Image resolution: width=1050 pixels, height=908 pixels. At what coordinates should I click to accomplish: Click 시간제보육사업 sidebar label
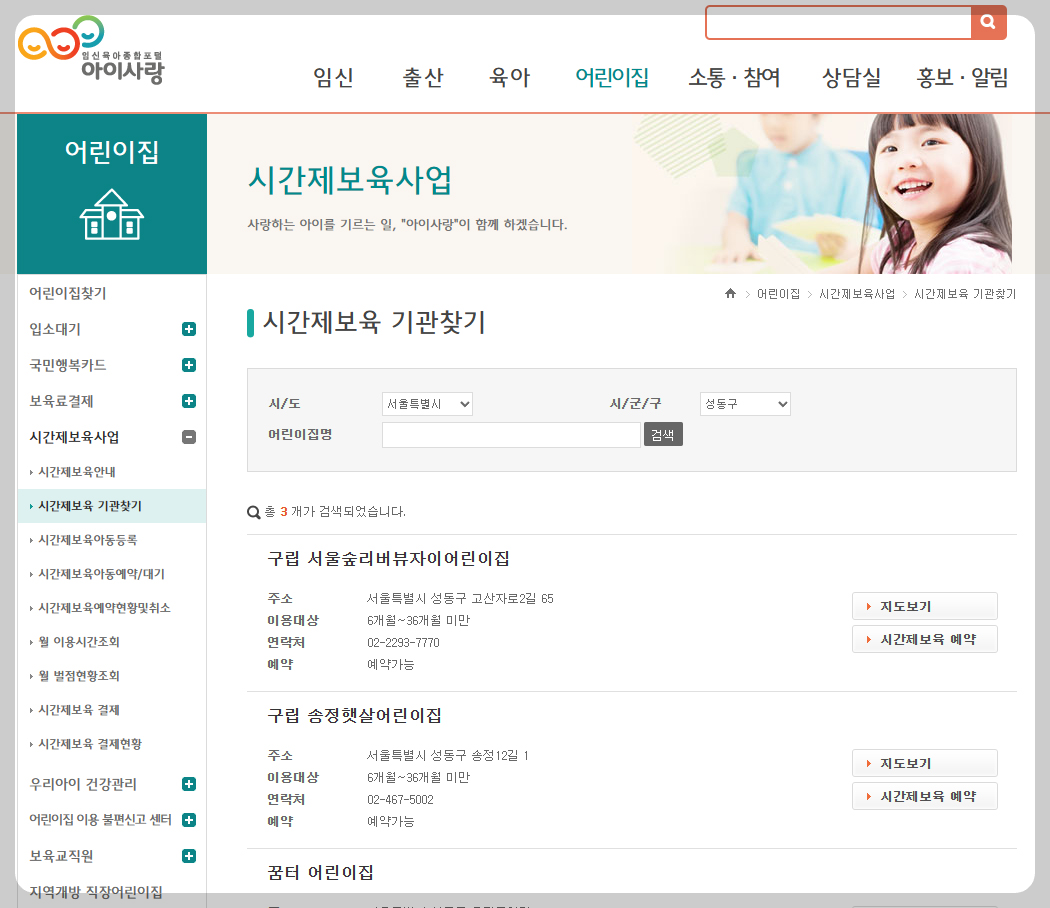(x=74, y=438)
